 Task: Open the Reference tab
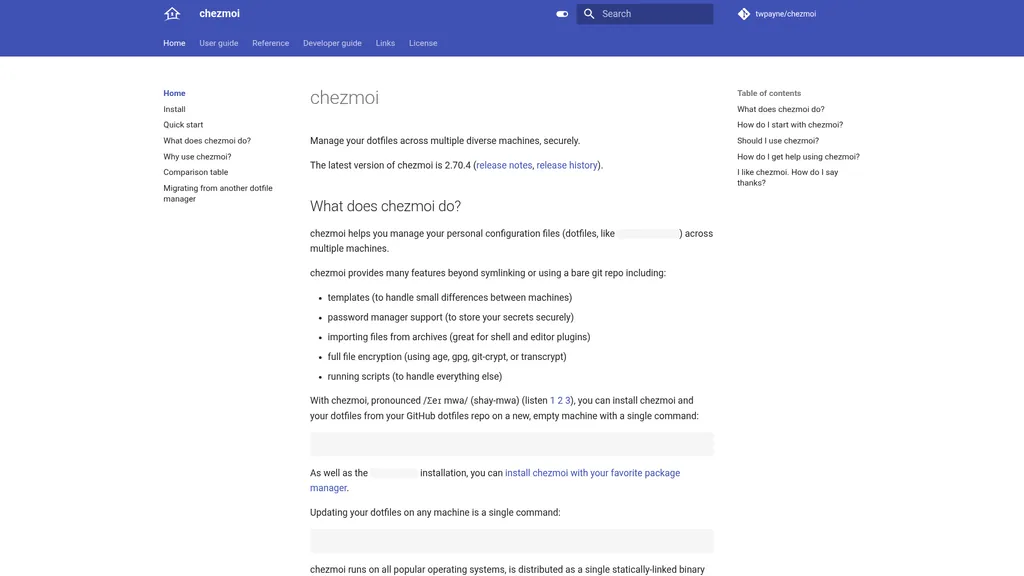(x=270, y=43)
